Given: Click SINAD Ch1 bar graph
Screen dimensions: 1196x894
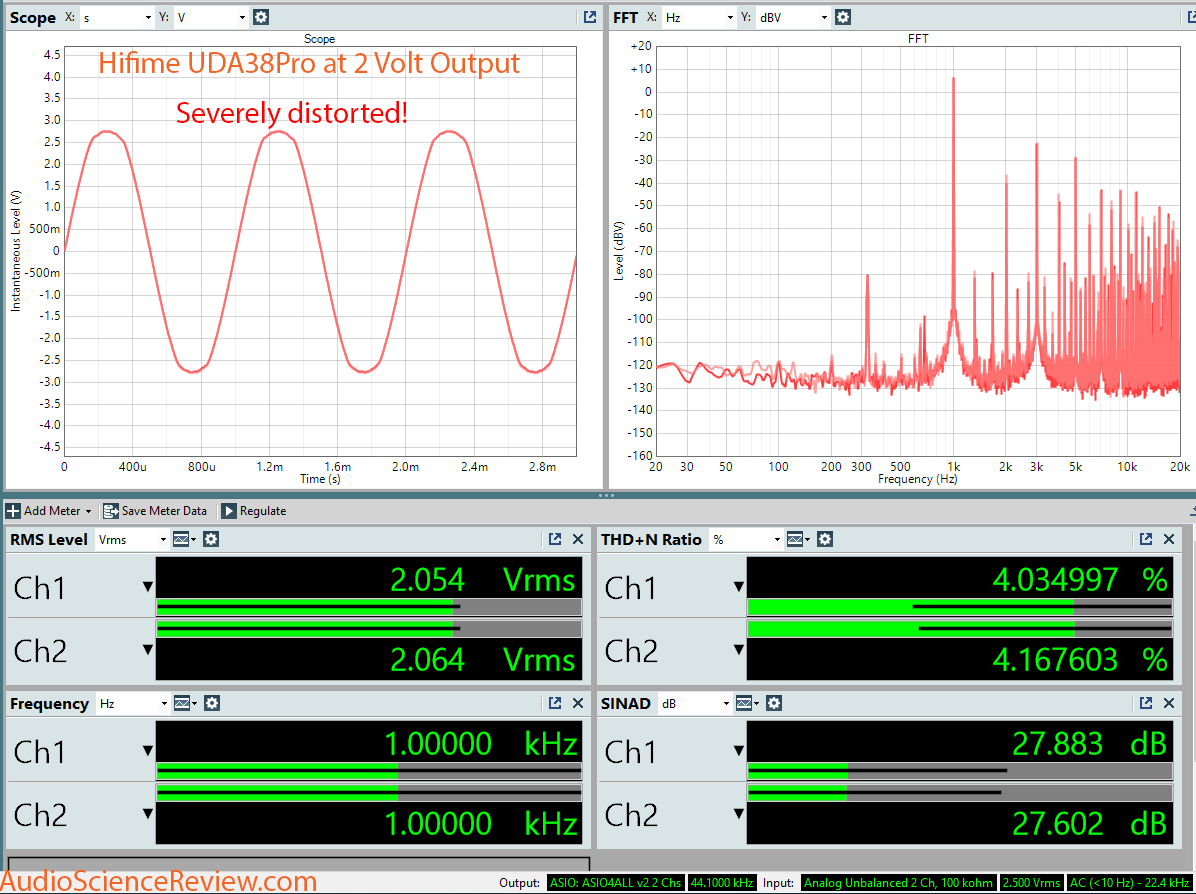Looking at the screenshot, I should [960, 771].
